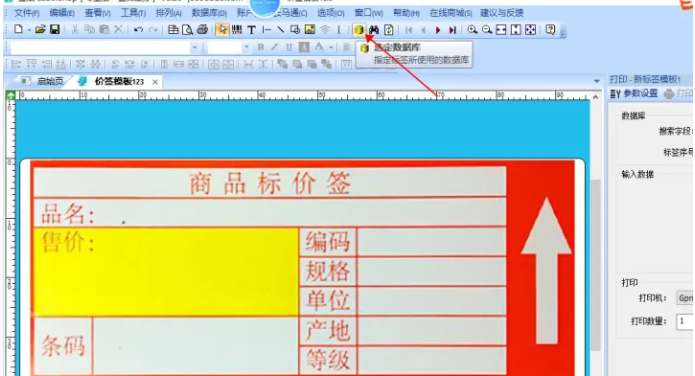The image size is (695, 376).
Task: Select the image insert tool
Action: click(x=310, y=30)
